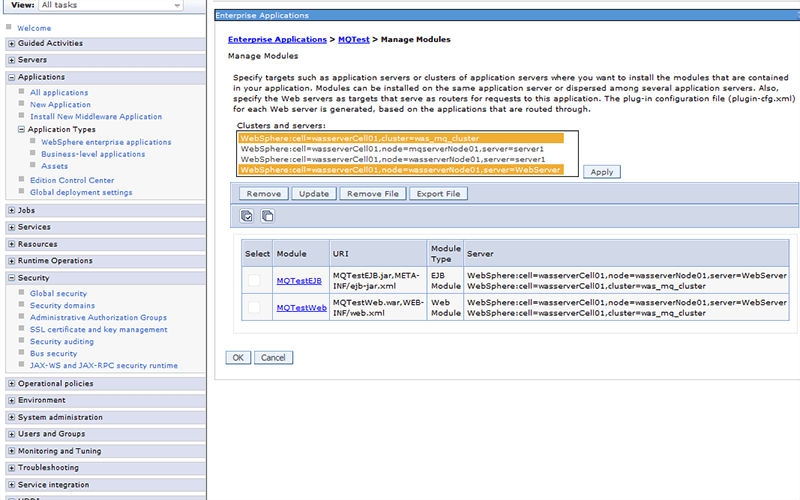Click OK to save module mappings

238,358
